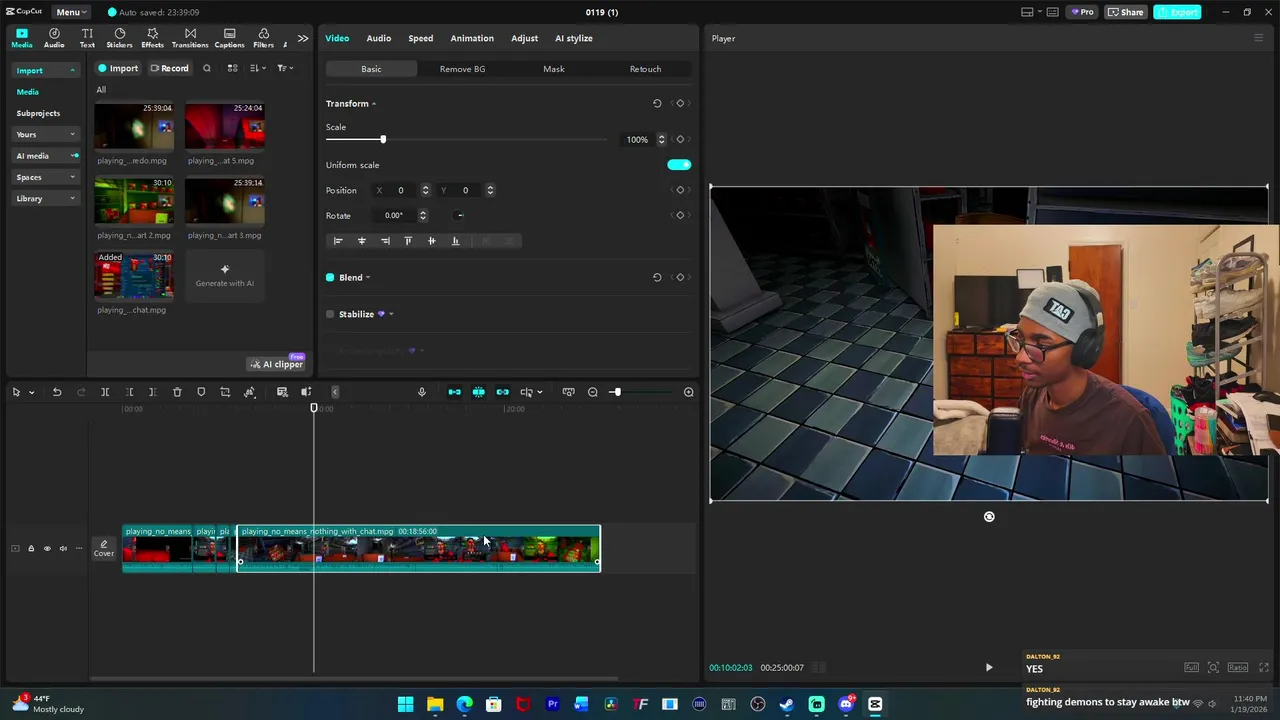Click the timeline zoom out magnifier
The height and width of the screenshot is (720, 1280).
pyautogui.click(x=593, y=392)
